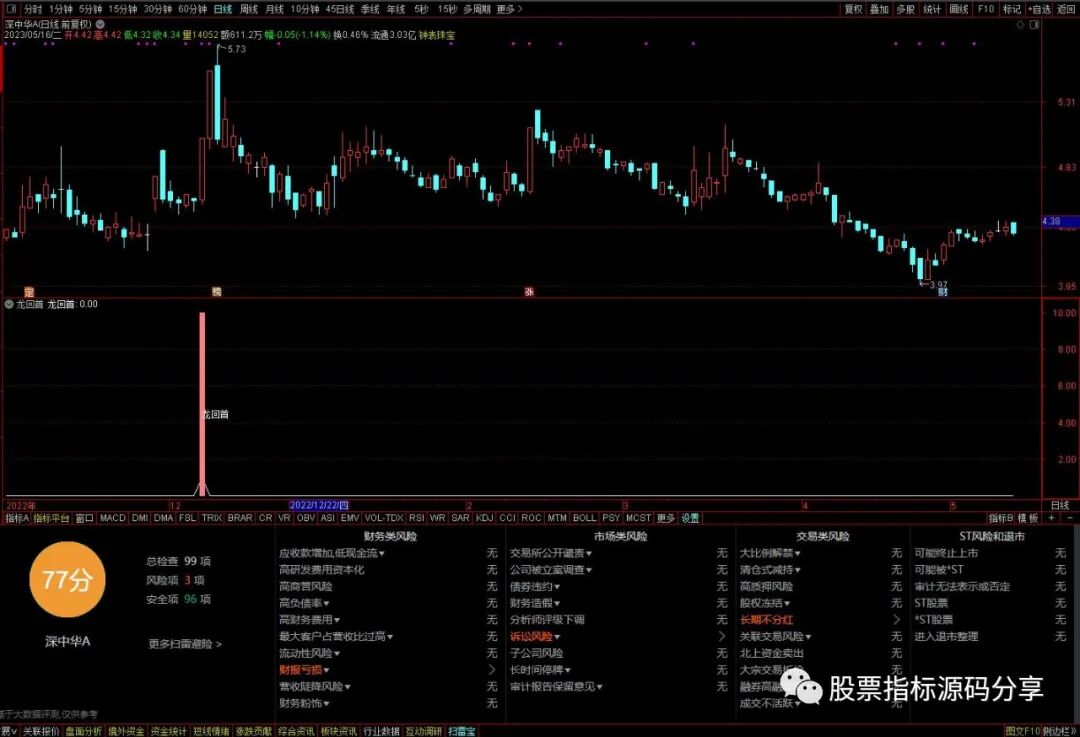
Task: Open 财报亏损 details arrow
Action: 492,669
